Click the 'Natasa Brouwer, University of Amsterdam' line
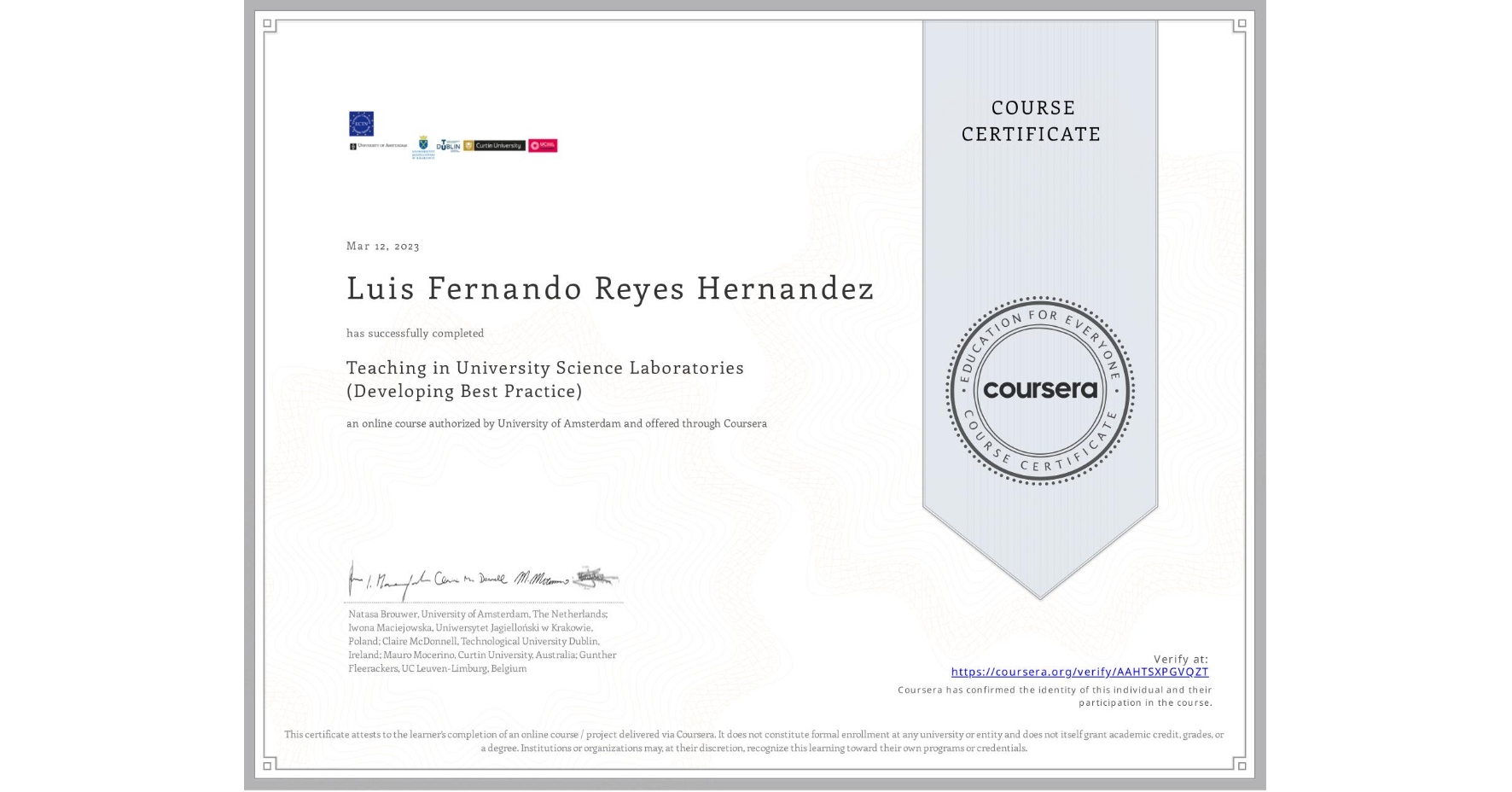Screen dimensions: 1512x792 (478, 614)
